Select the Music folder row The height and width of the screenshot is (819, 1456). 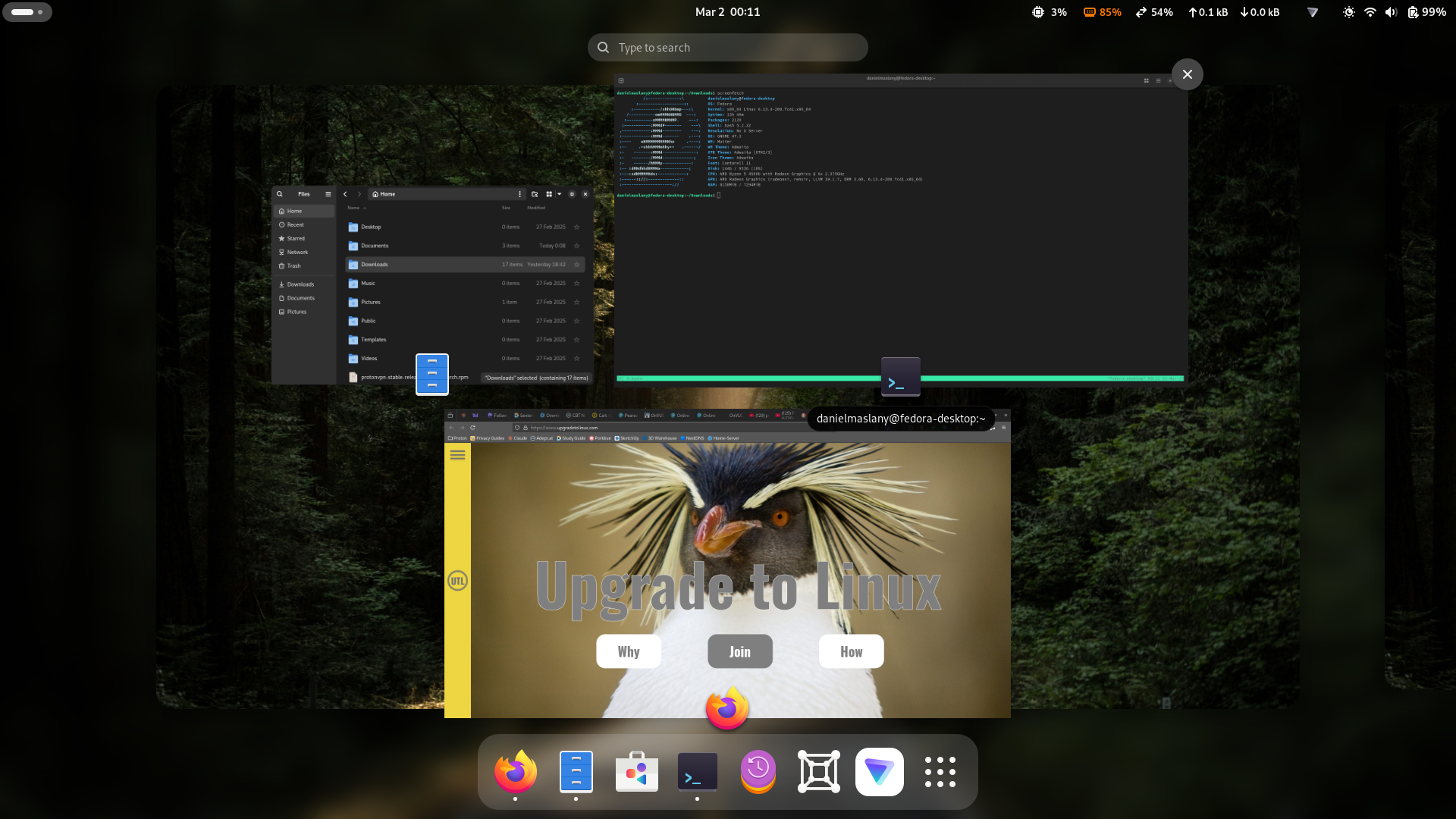[x=465, y=284]
